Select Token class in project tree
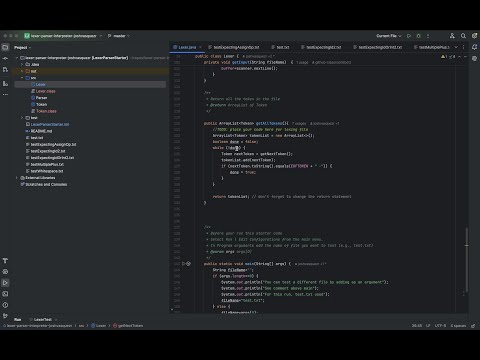The image size is (480, 360). click(x=39, y=104)
